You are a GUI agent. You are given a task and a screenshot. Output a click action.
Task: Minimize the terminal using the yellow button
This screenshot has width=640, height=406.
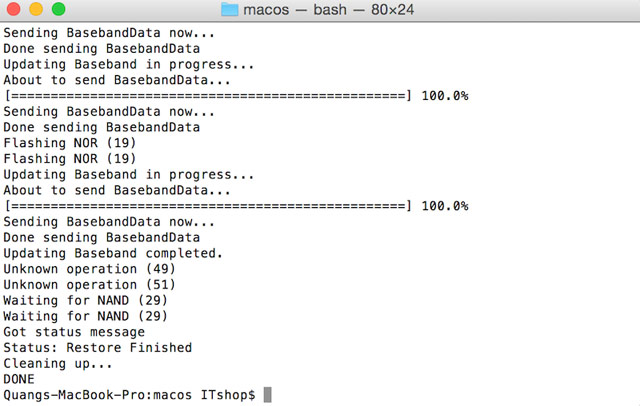tap(36, 10)
